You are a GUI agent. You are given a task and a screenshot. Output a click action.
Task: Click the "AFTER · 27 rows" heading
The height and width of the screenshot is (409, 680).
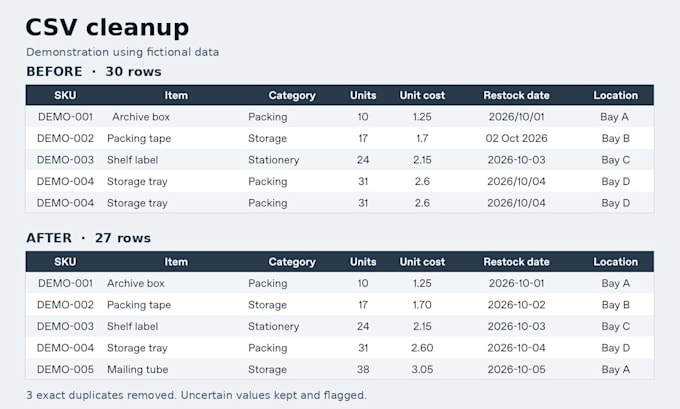point(88,238)
